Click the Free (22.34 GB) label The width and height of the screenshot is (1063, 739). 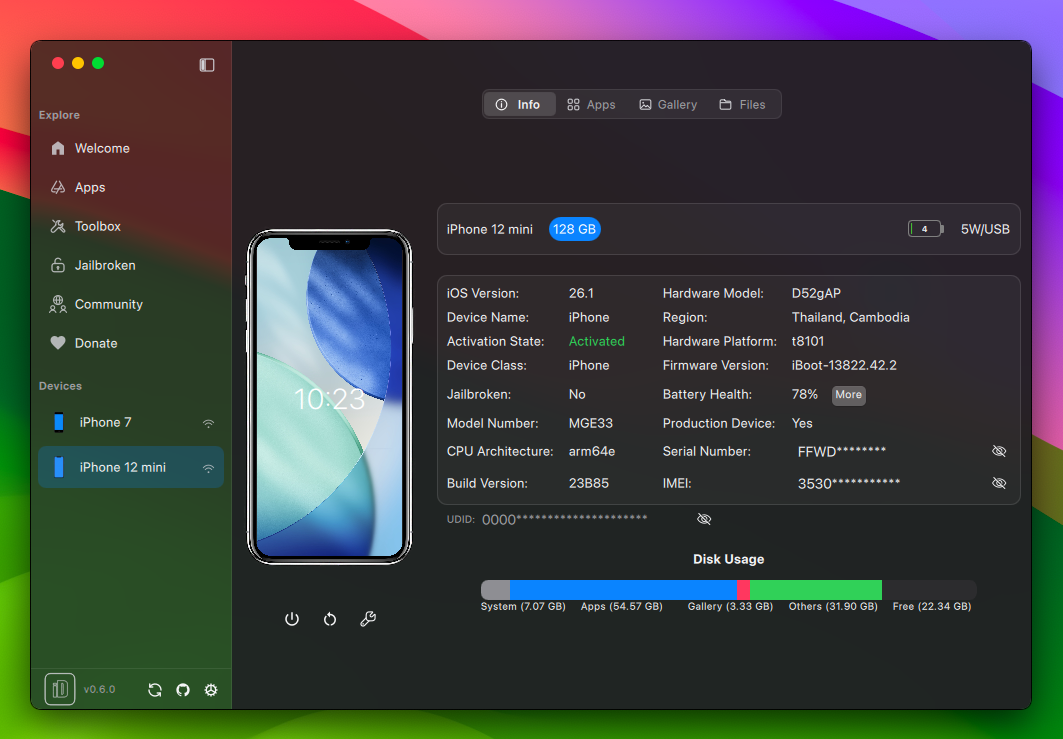931,607
